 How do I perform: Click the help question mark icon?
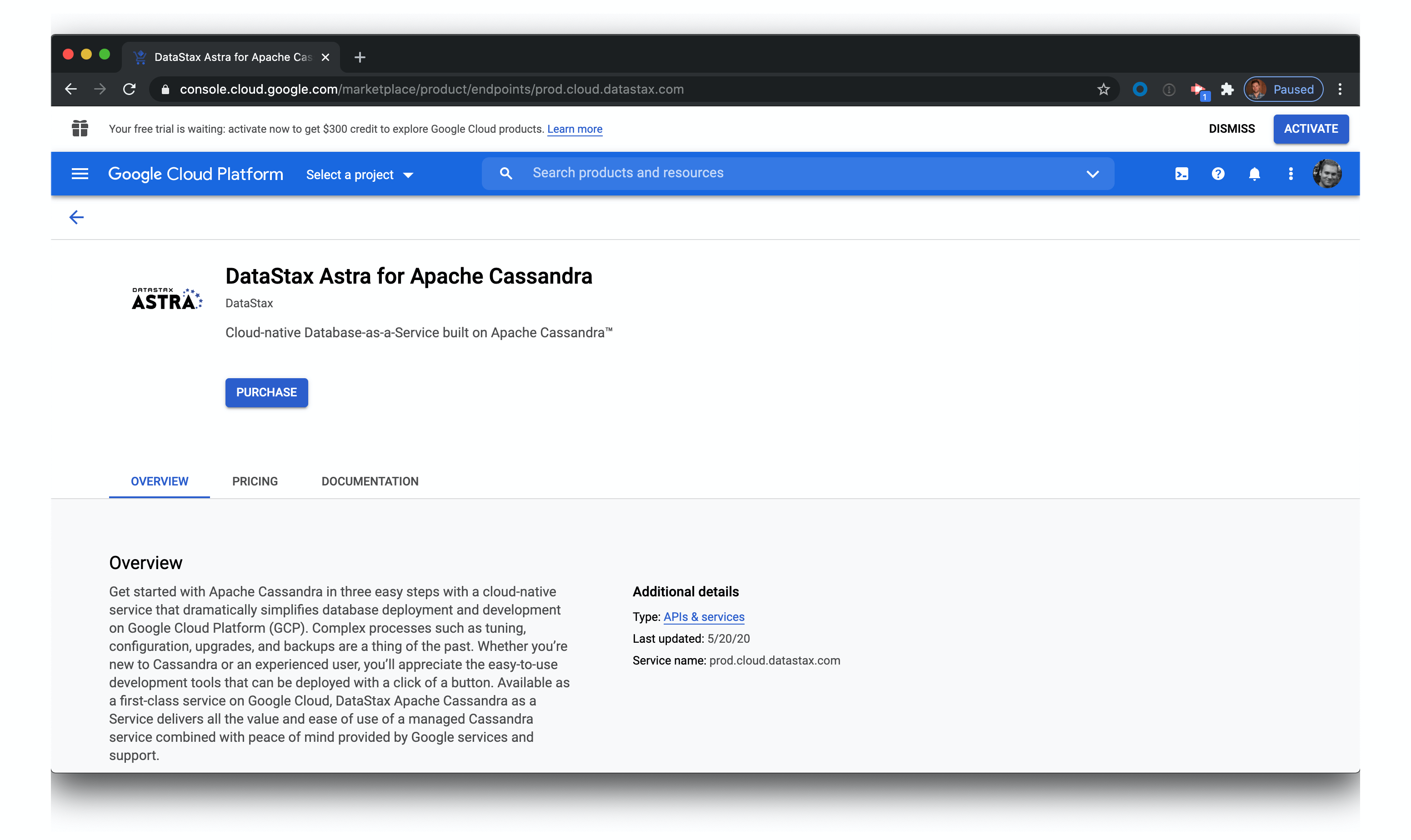pyautogui.click(x=1218, y=174)
